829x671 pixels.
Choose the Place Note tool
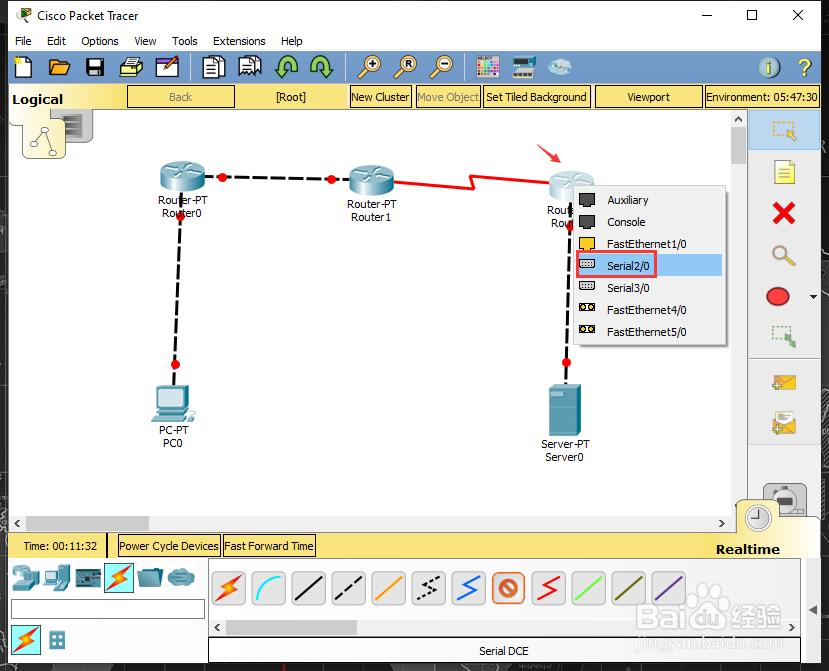784,172
